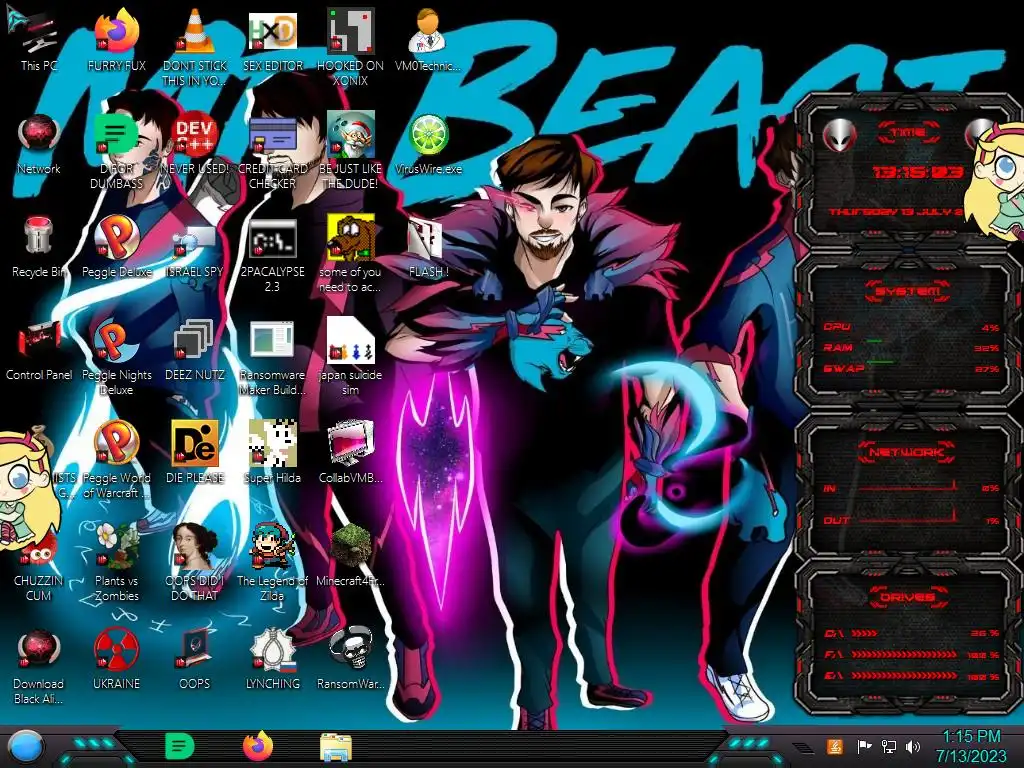The height and width of the screenshot is (768, 1024).
Task: Launch the Dev C++ NEVER USED icon
Action: pyautogui.click(x=195, y=144)
